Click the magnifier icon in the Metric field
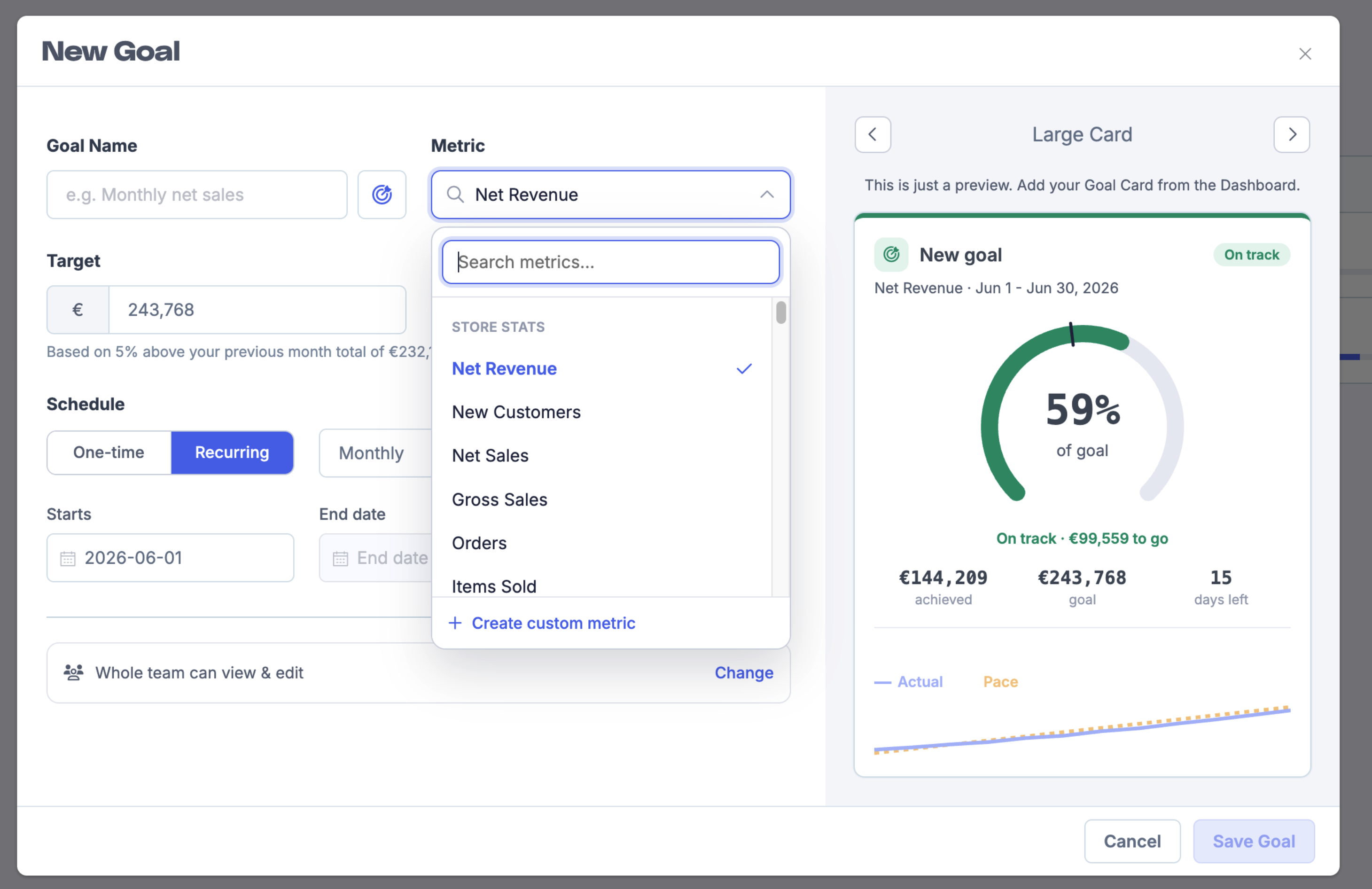This screenshot has width=1372, height=889. pyautogui.click(x=455, y=194)
